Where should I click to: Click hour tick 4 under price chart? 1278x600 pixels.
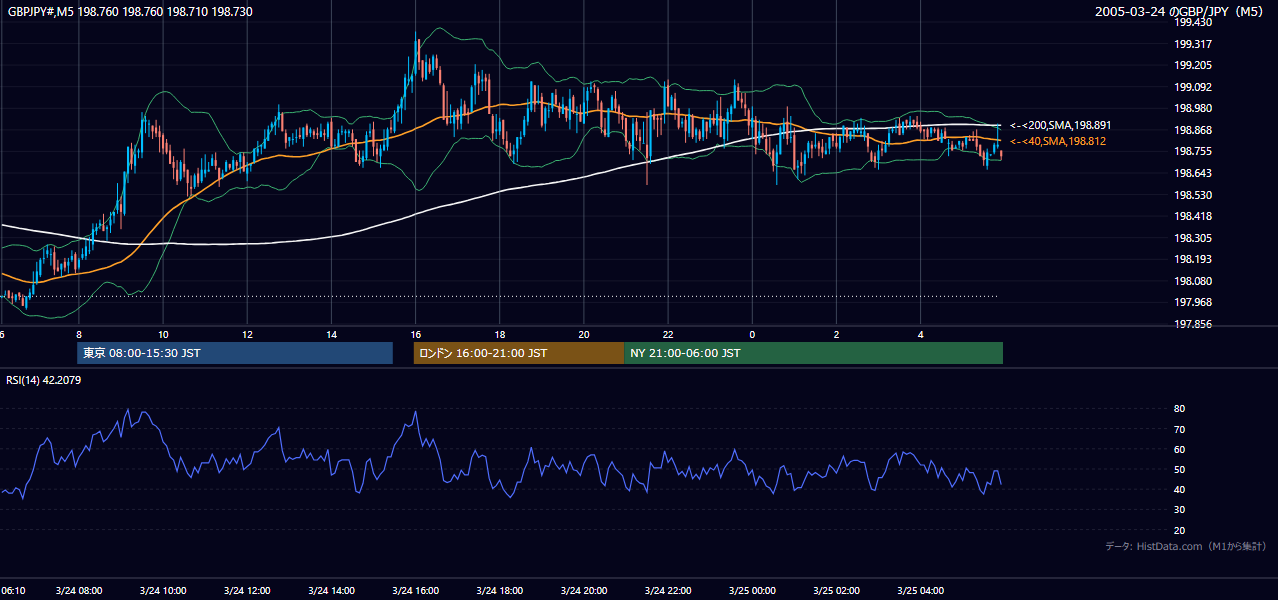[920, 335]
